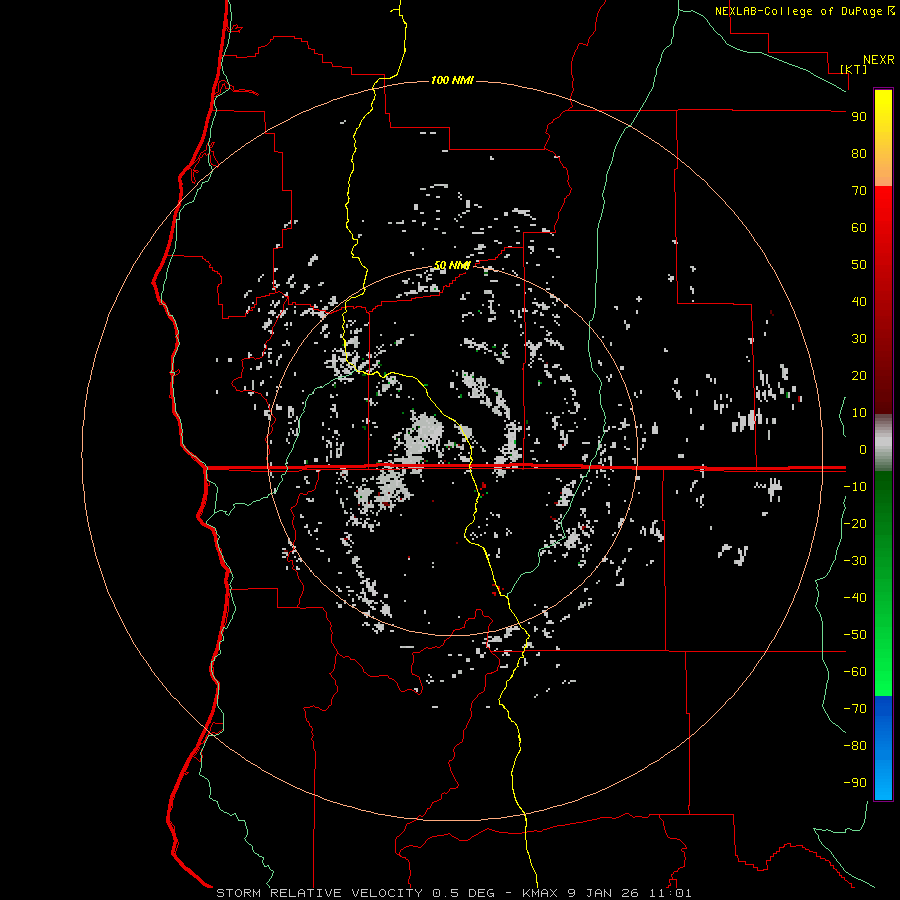Screen dimensions: 900x900
Task: Click the 50 value on the velocity scale
Action: (859, 265)
